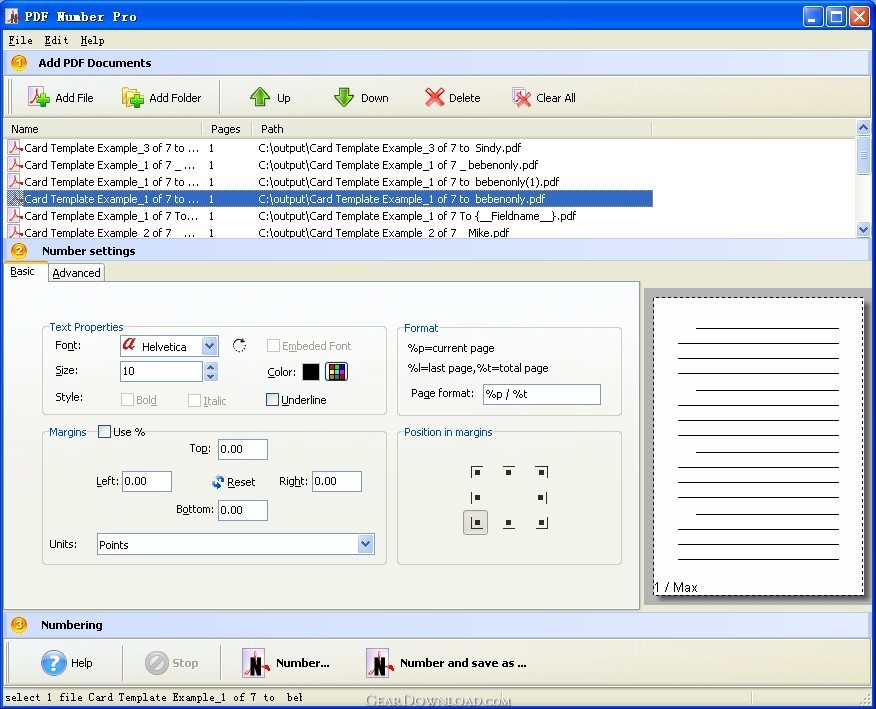
Task: Set position to bottom-left corner
Action: (x=475, y=523)
